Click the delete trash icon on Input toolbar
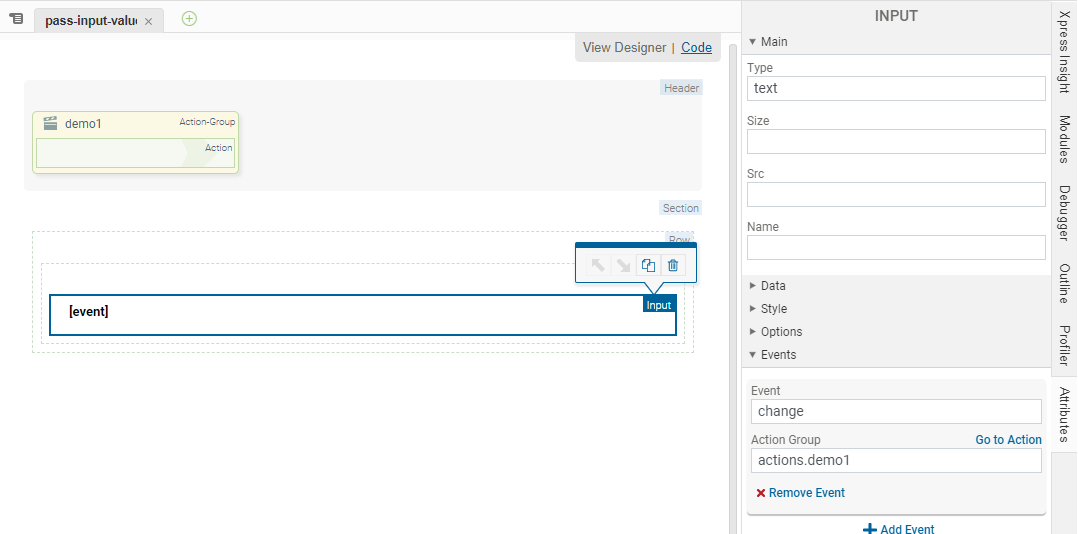The image size is (1078, 534). click(x=673, y=265)
